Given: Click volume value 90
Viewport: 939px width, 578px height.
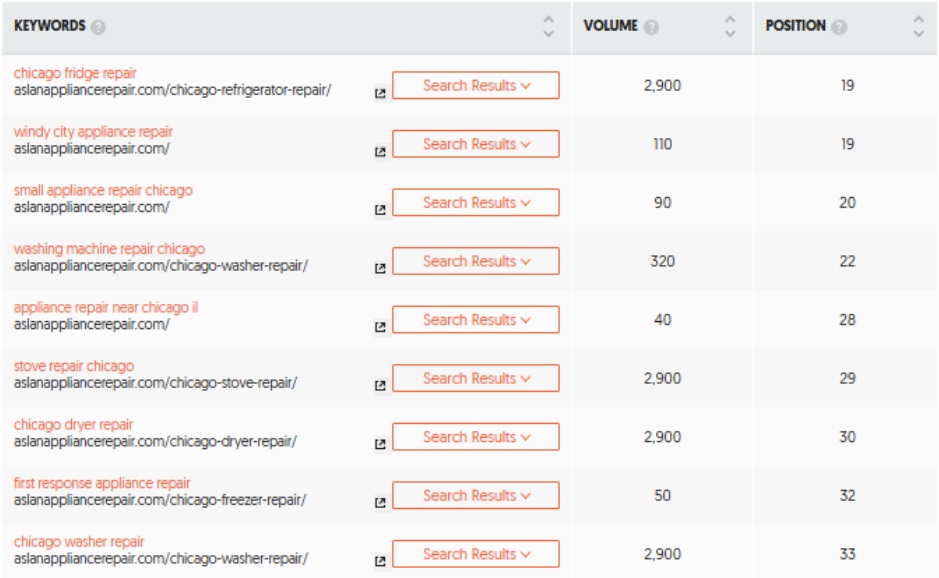Looking at the screenshot, I should point(662,202).
